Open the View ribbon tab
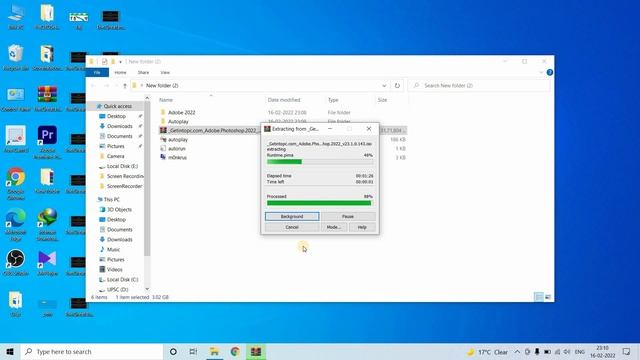 coord(165,72)
